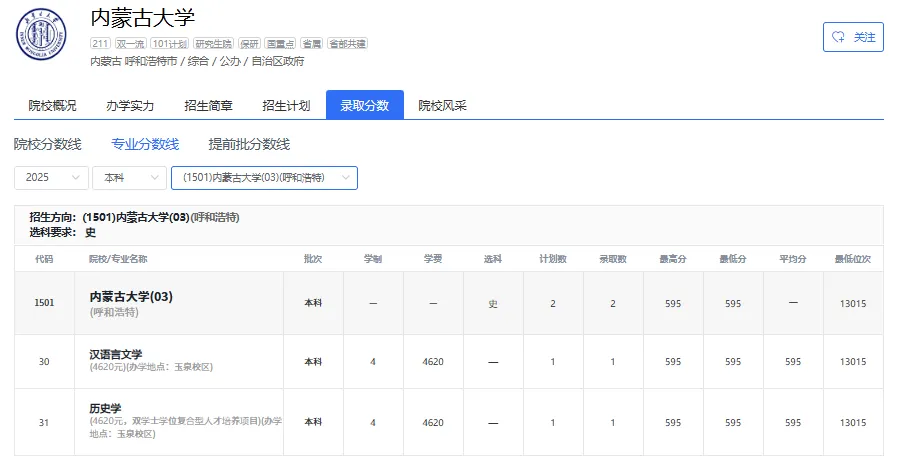Click the location line 内蒙古 呼和浩特市
897x474 pixels.
point(134,61)
